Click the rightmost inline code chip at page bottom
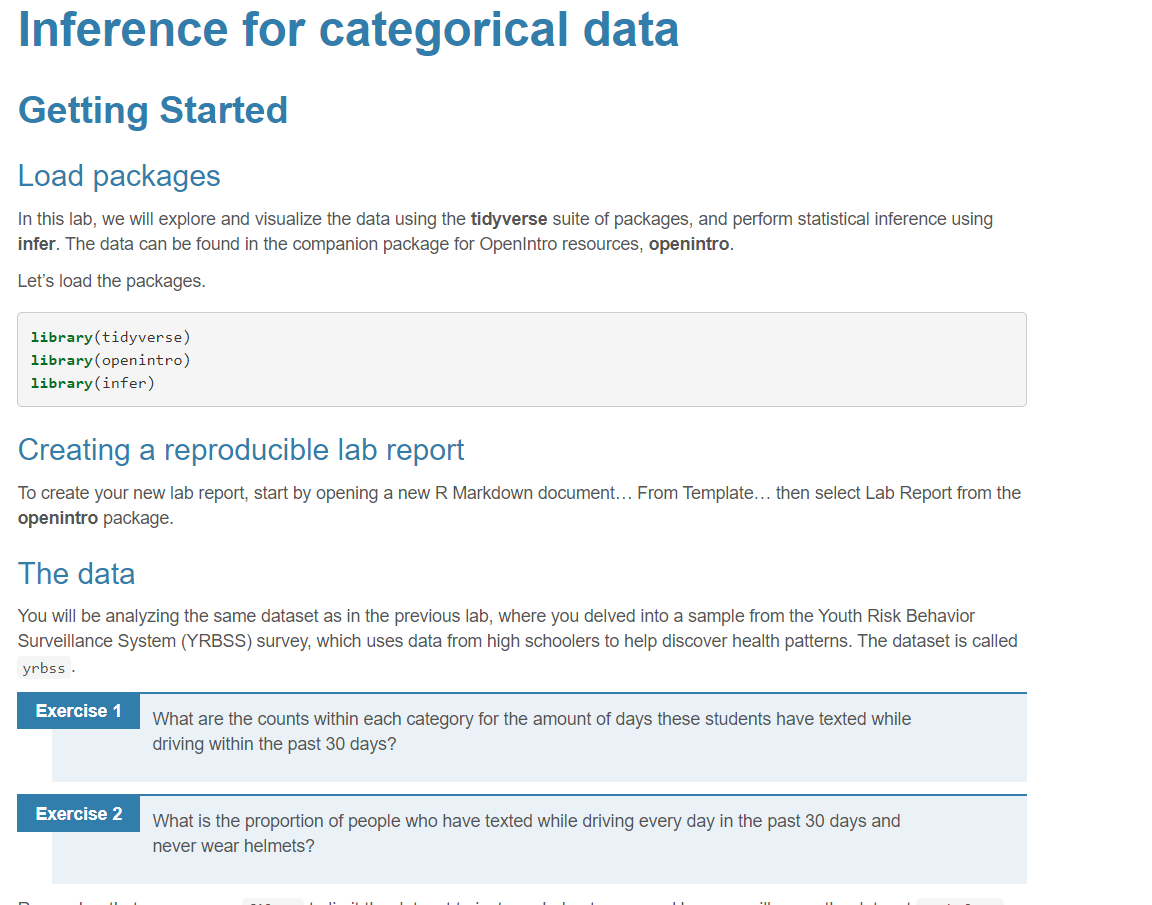The image size is (1152, 905). [960, 899]
